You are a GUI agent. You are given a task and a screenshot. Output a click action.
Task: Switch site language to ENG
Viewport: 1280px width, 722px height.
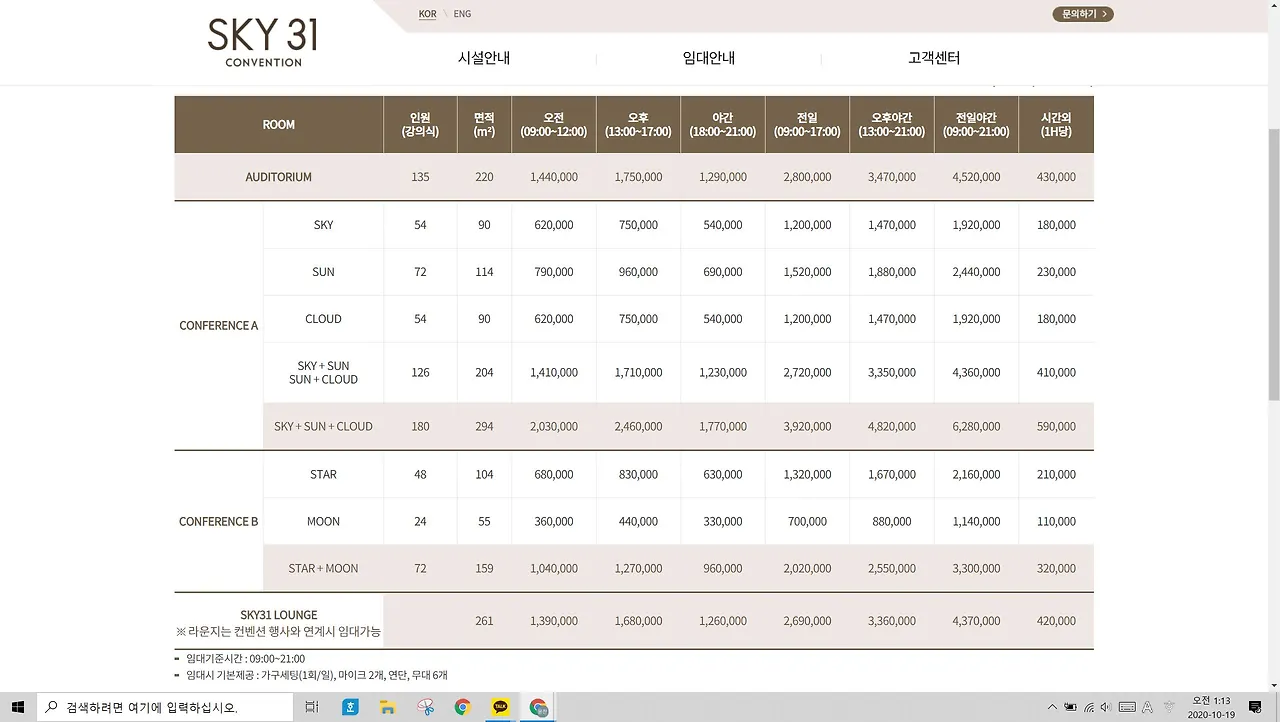[462, 14]
